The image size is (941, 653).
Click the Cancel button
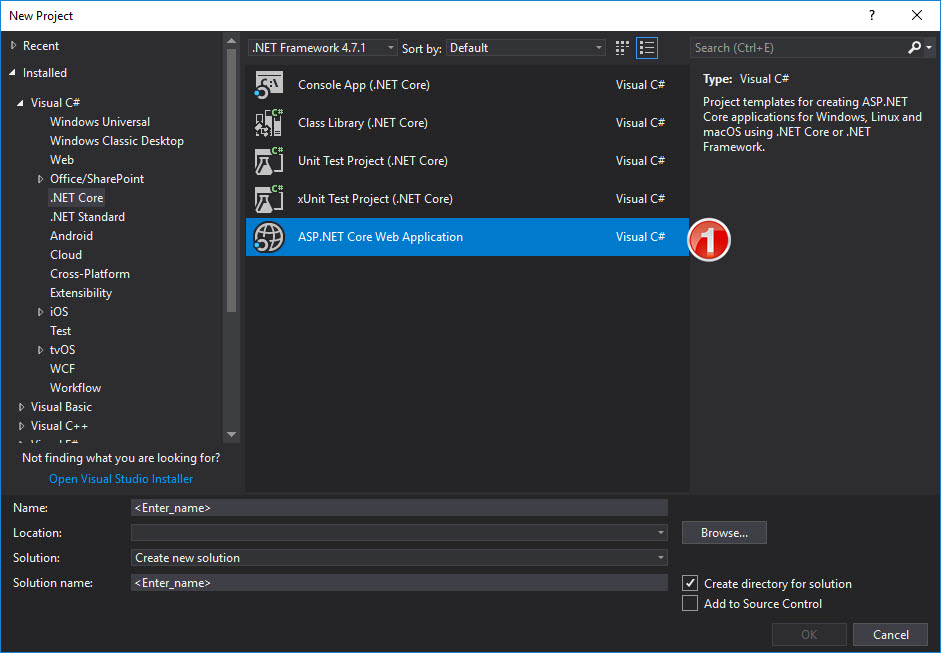(891, 634)
